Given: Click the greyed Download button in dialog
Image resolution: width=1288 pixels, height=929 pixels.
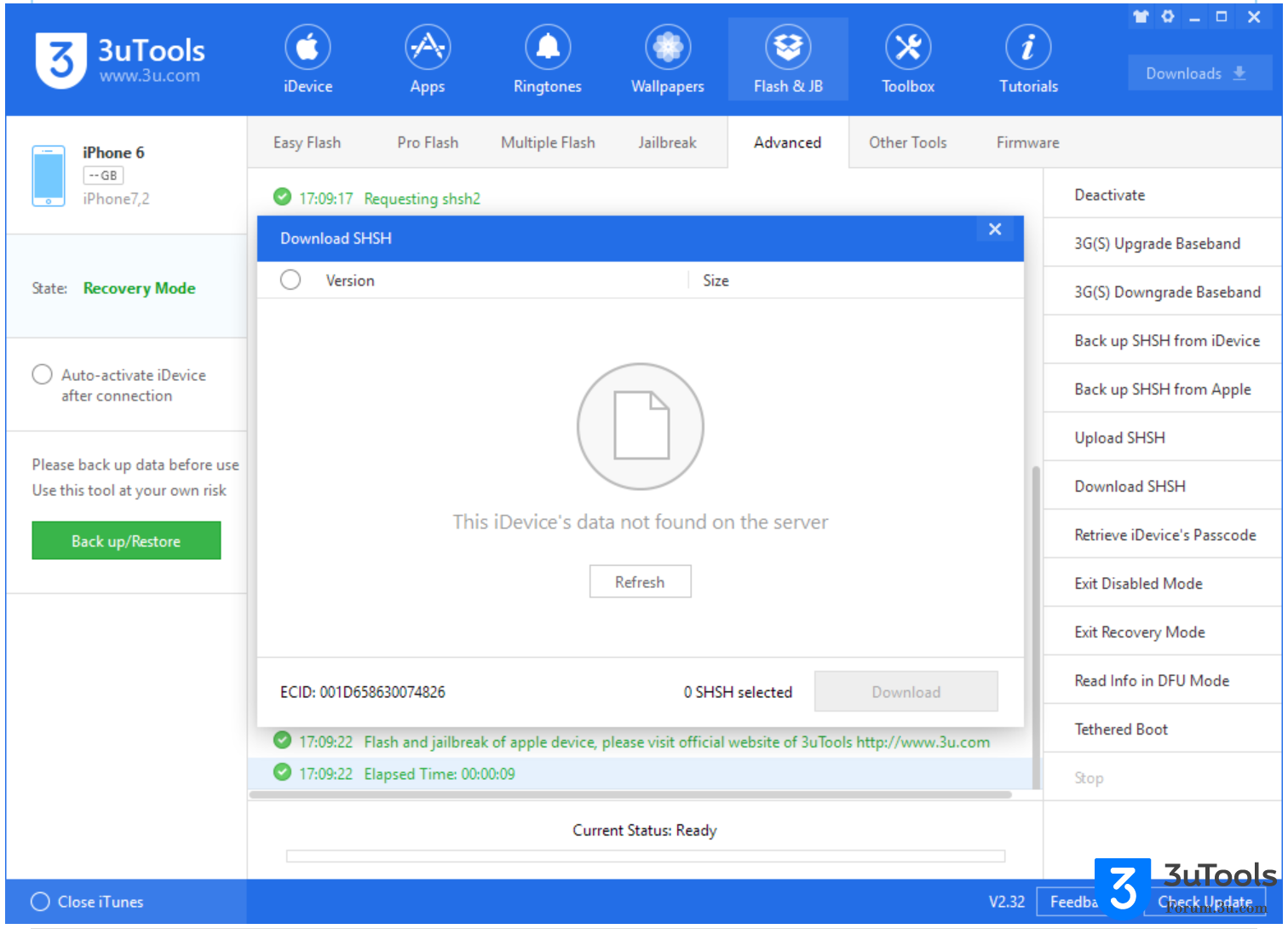Looking at the screenshot, I should pyautogui.click(x=906, y=691).
